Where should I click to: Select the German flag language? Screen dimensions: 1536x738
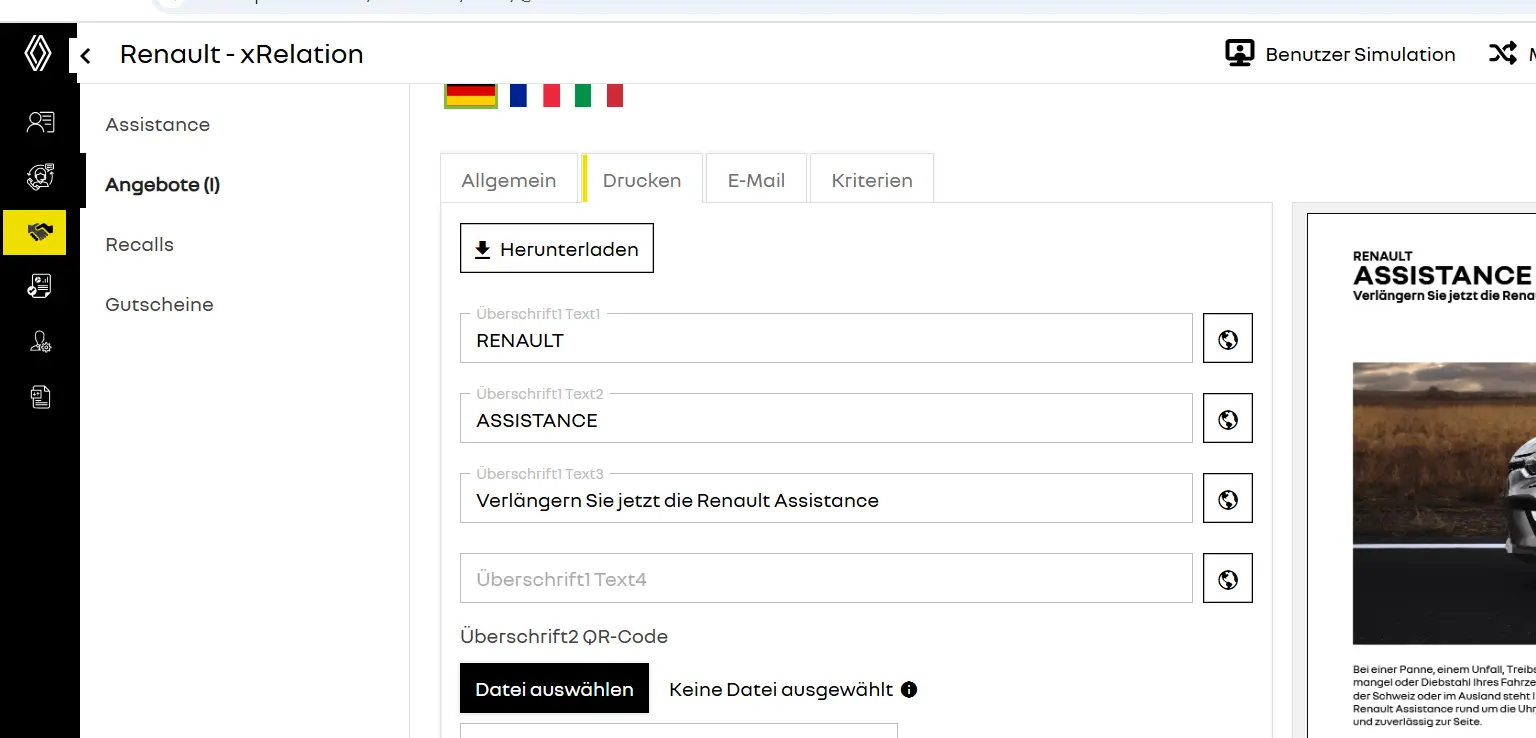tap(471, 94)
